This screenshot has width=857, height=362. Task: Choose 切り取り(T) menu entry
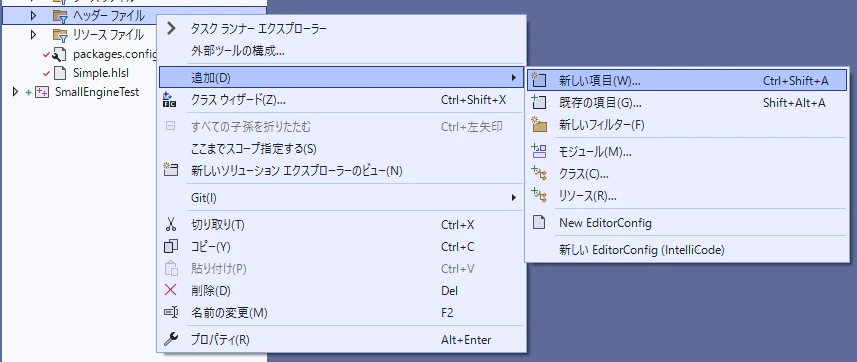pos(342,225)
